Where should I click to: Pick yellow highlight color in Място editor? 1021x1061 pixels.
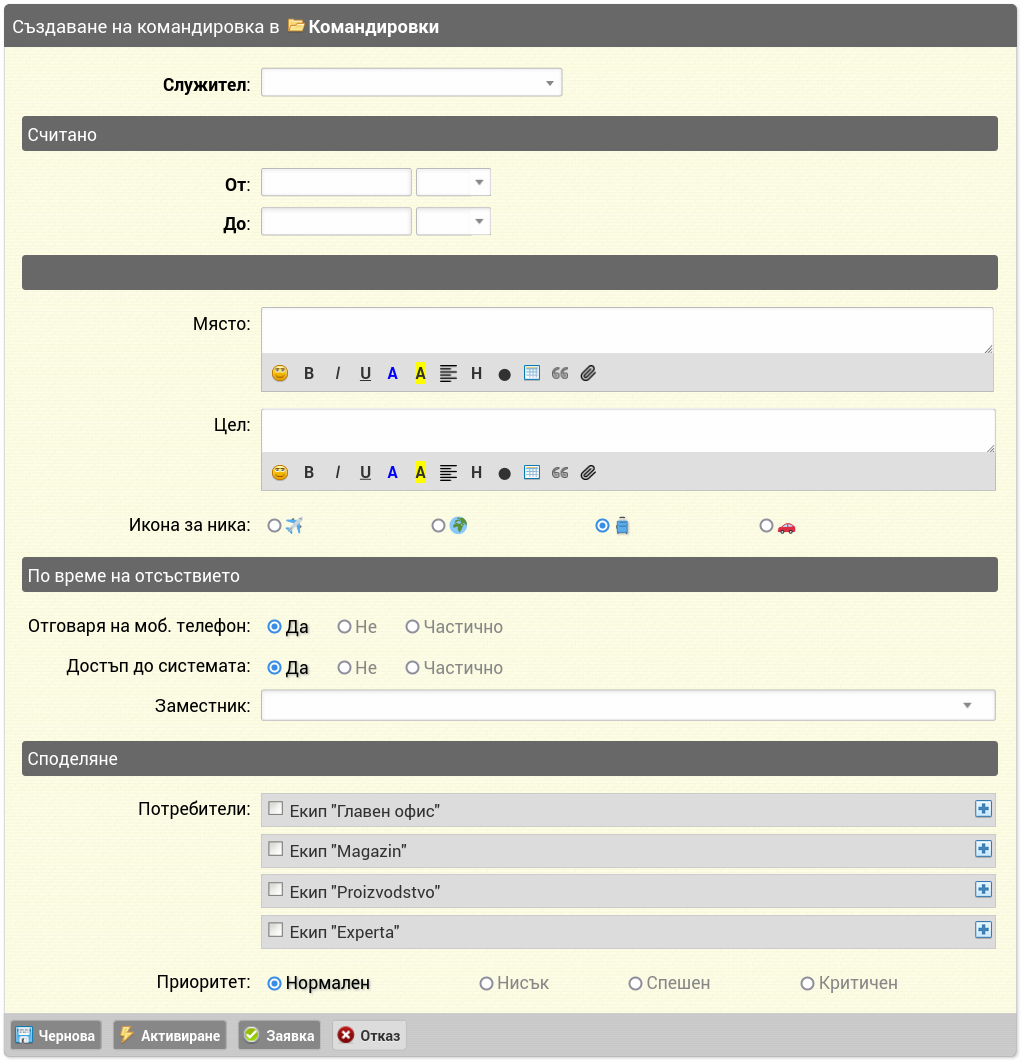click(420, 374)
